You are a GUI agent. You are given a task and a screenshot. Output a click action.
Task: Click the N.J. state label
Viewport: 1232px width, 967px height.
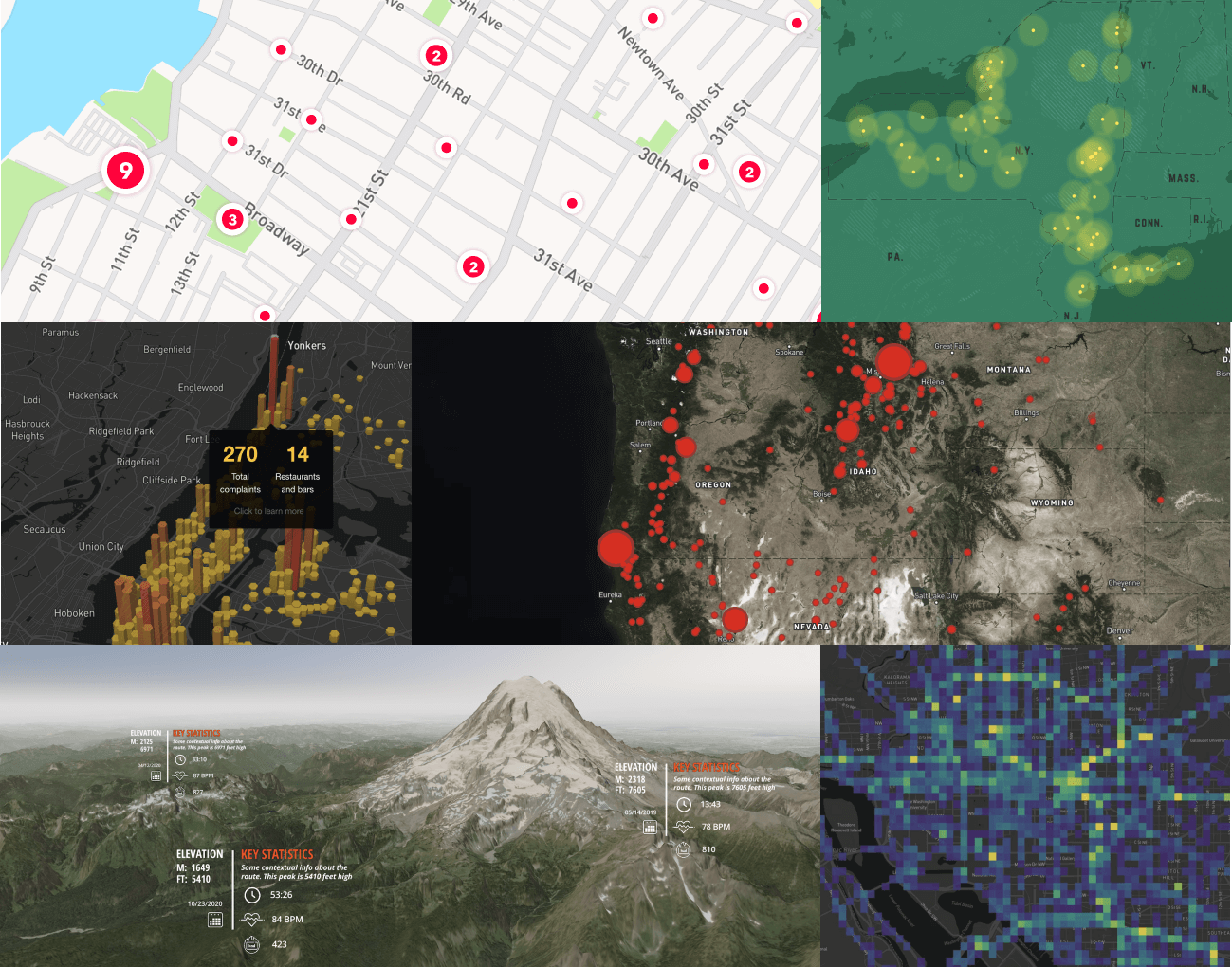[x=1073, y=316]
